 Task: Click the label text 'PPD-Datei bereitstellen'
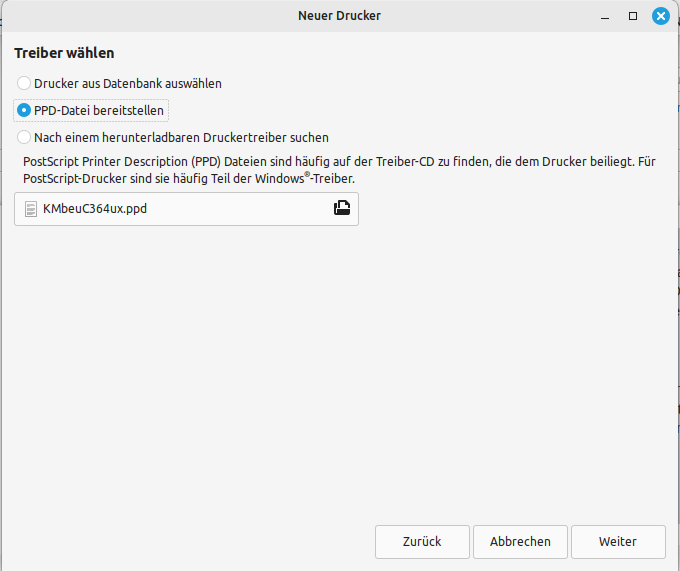pos(99,111)
